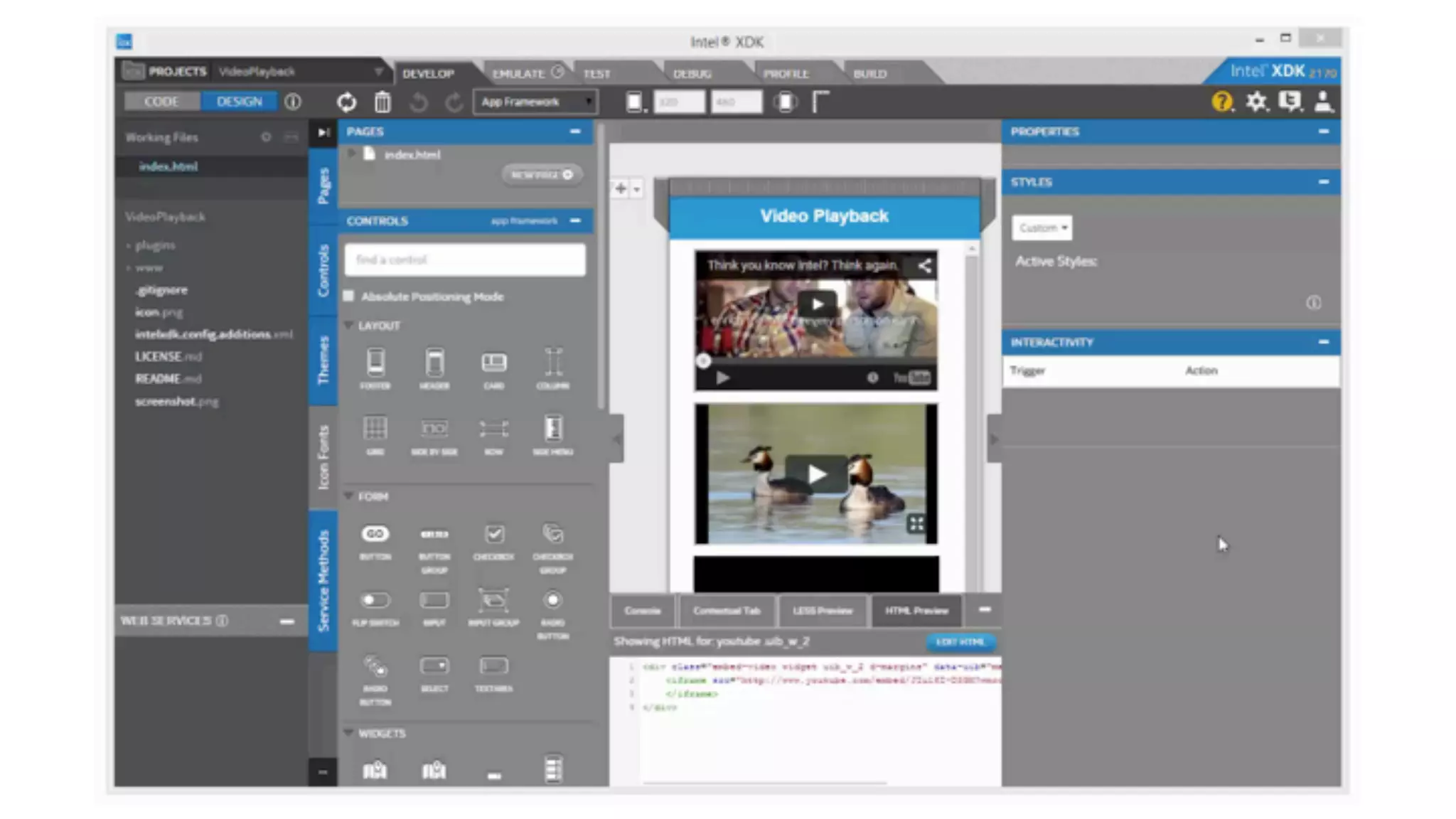Collapse the LAYOUT controls section
Image resolution: width=1456 pixels, height=819 pixels.
point(349,325)
